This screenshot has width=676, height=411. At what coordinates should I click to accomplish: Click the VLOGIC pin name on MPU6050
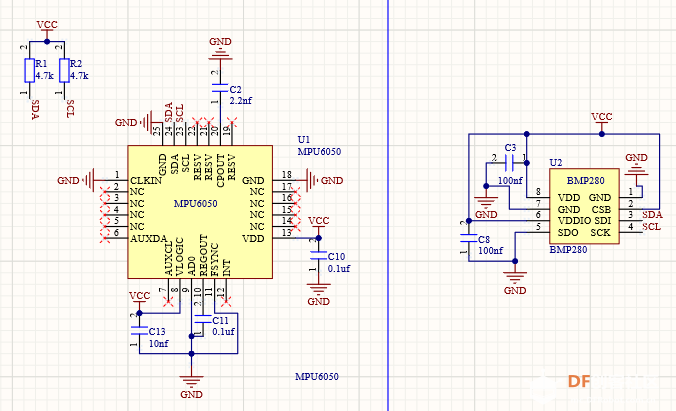point(180,257)
